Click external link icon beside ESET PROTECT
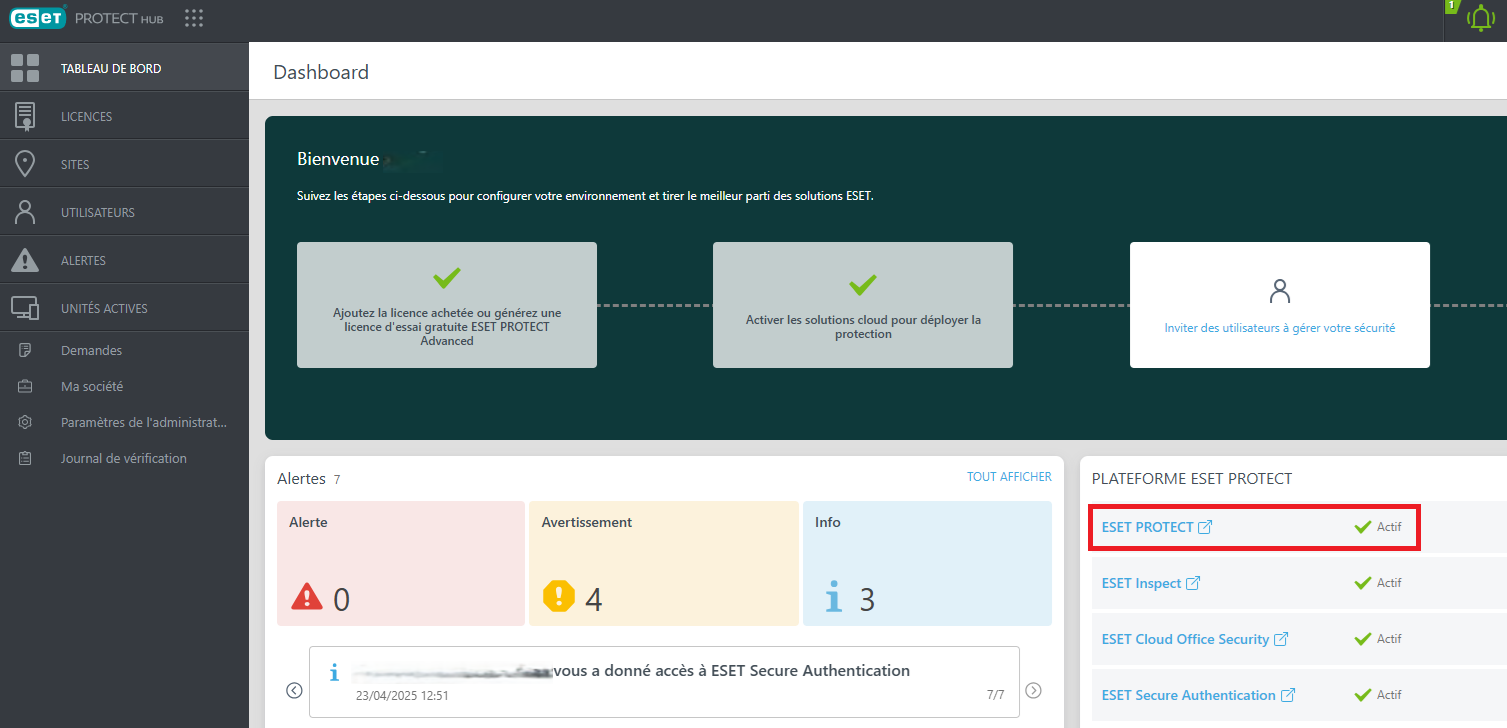The width and height of the screenshot is (1507, 728). [1205, 527]
